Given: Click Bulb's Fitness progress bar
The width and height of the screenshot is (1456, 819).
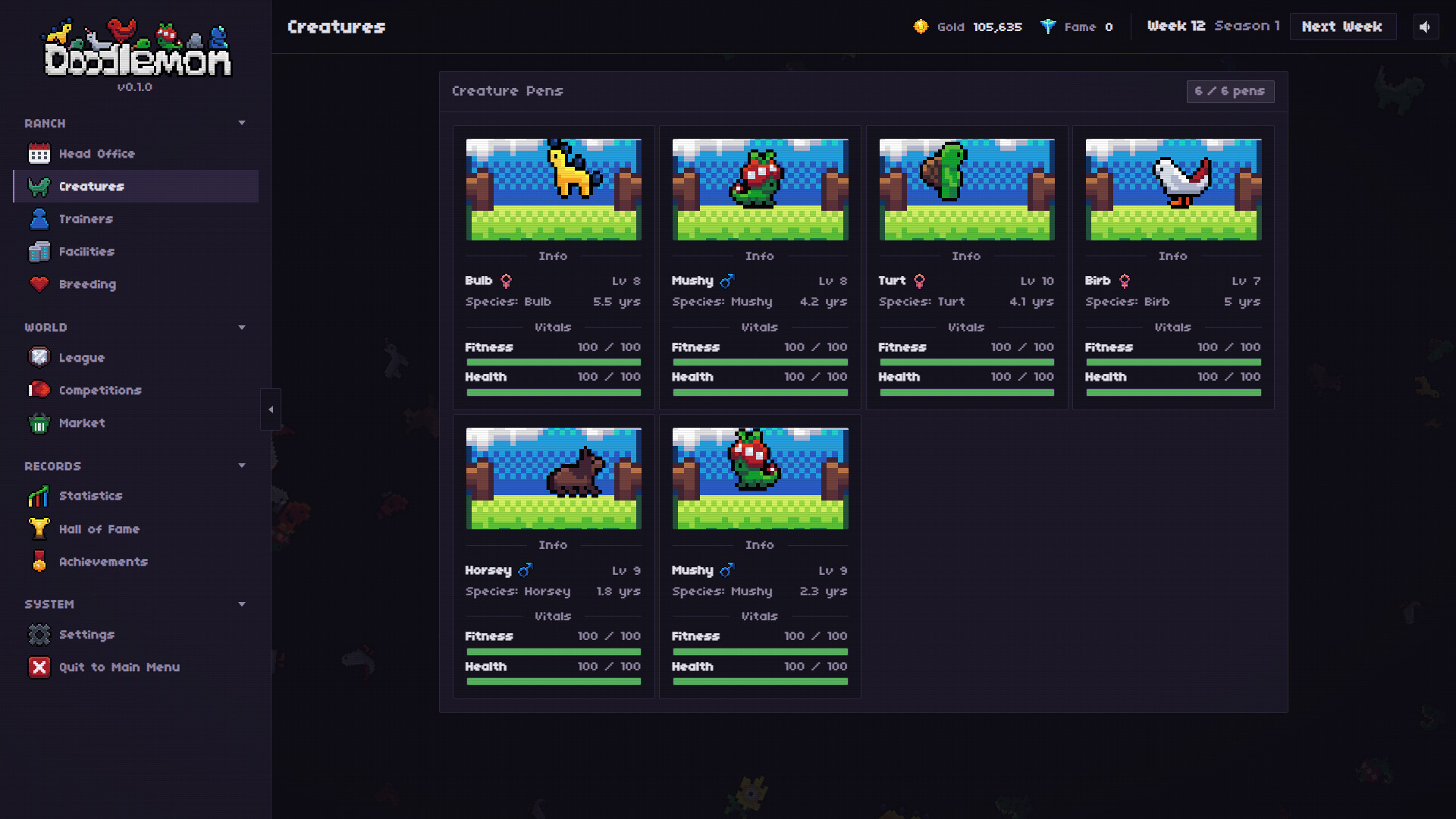Looking at the screenshot, I should click(553, 362).
